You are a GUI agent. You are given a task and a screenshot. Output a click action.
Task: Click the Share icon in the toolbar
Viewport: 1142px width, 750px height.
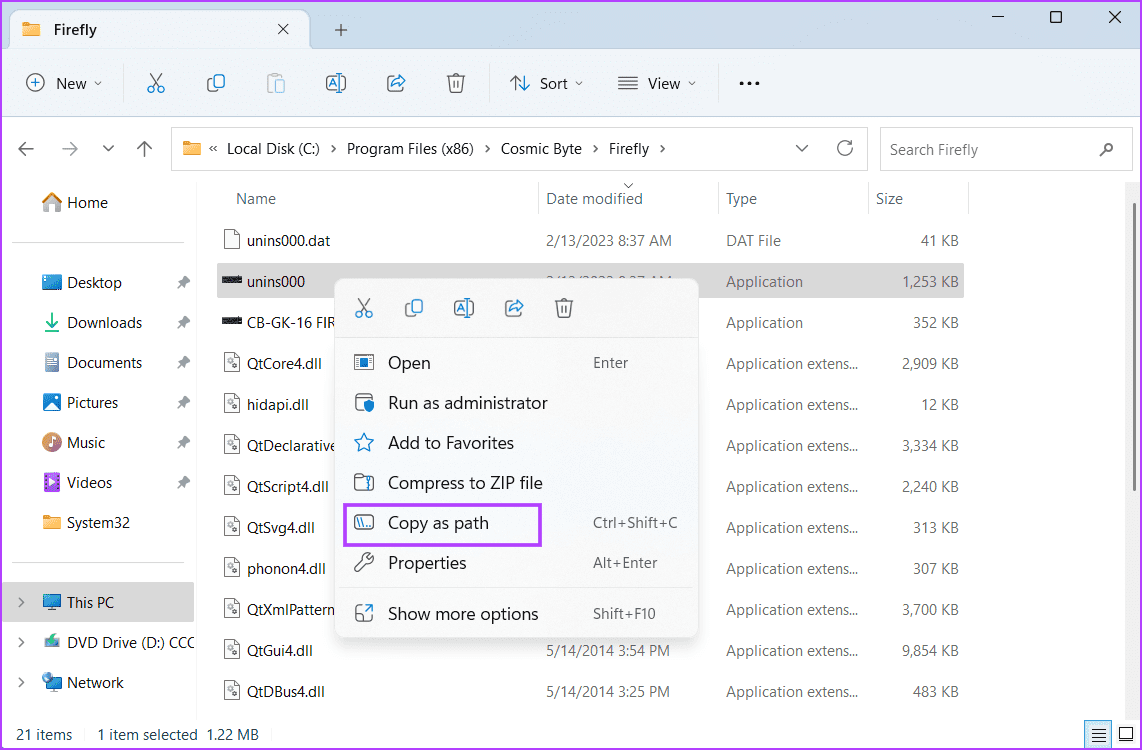click(396, 83)
